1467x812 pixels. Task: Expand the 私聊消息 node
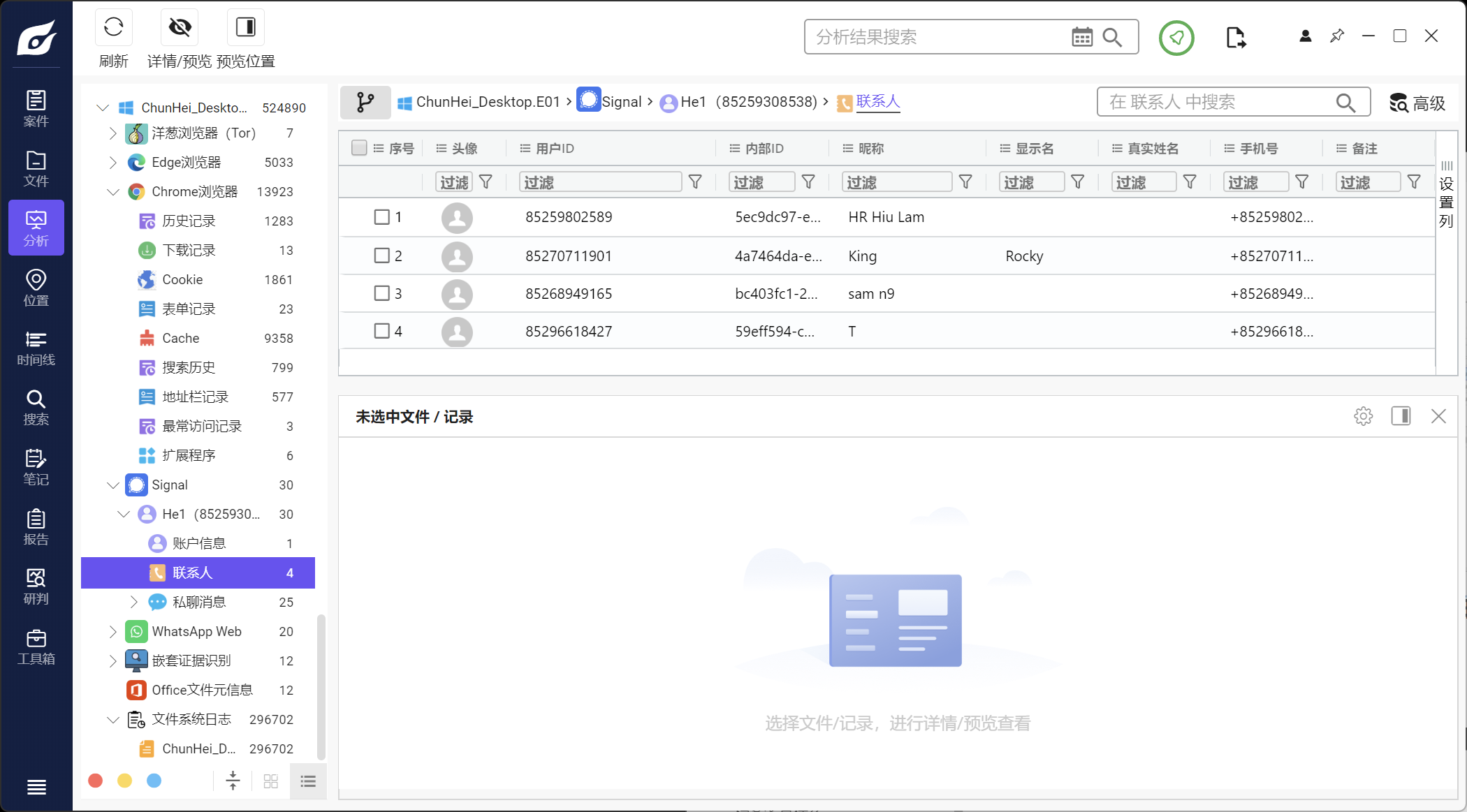point(134,602)
